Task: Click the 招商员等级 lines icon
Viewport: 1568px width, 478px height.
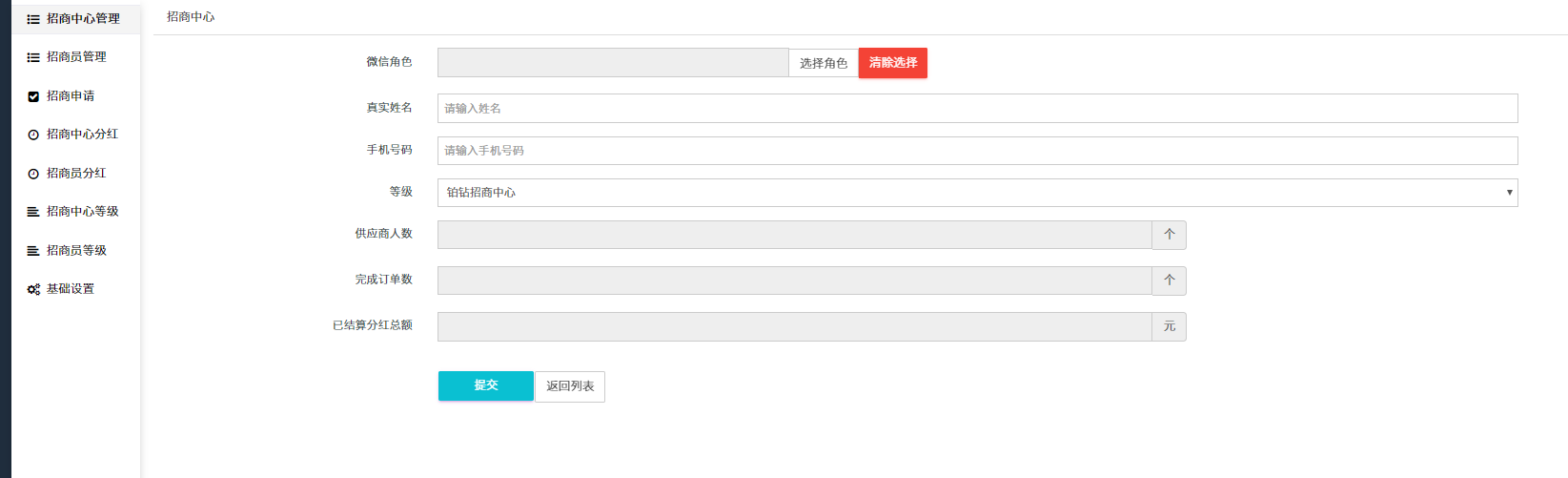Action: pyautogui.click(x=33, y=251)
